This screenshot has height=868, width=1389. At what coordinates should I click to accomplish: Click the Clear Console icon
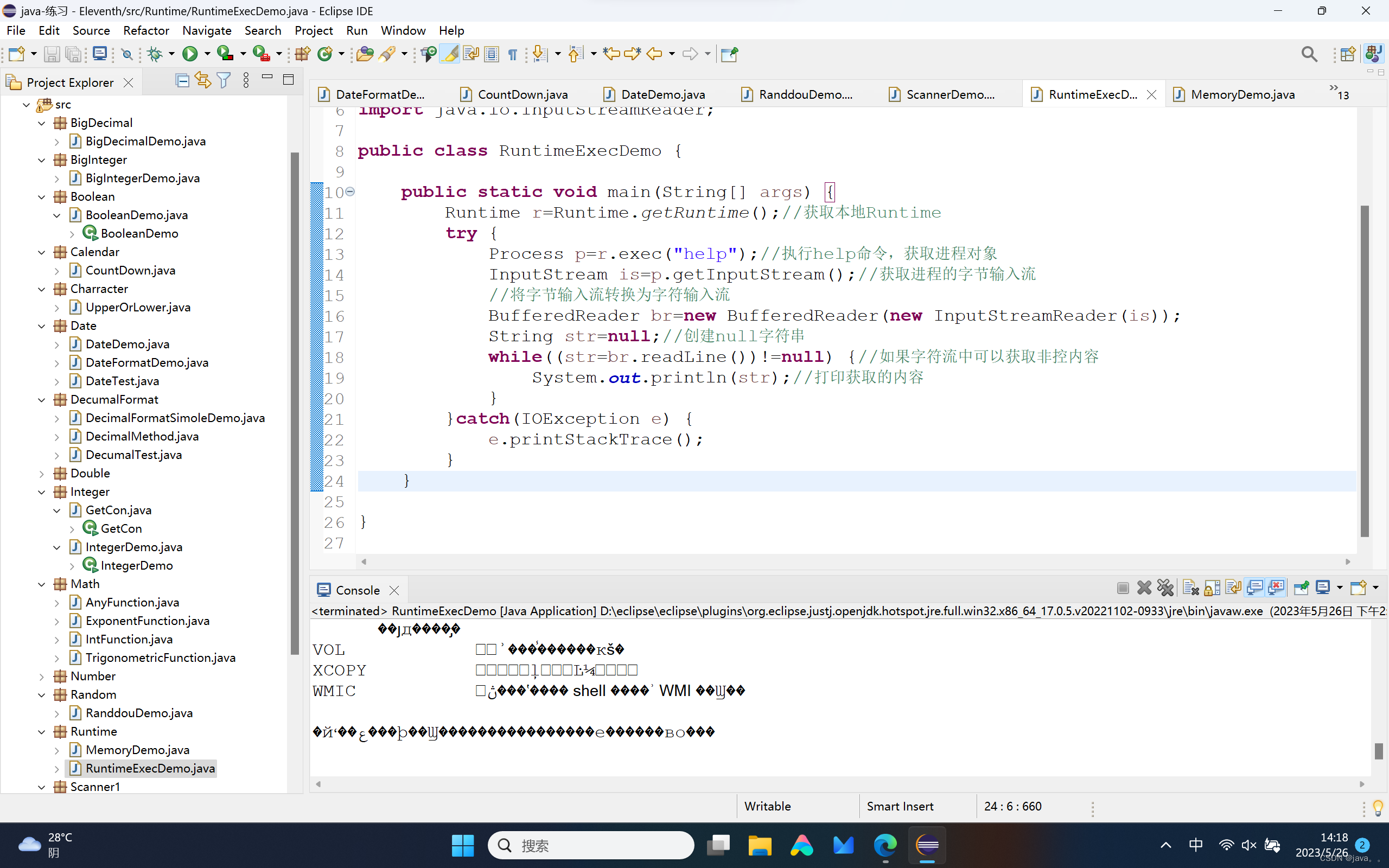[1190, 588]
